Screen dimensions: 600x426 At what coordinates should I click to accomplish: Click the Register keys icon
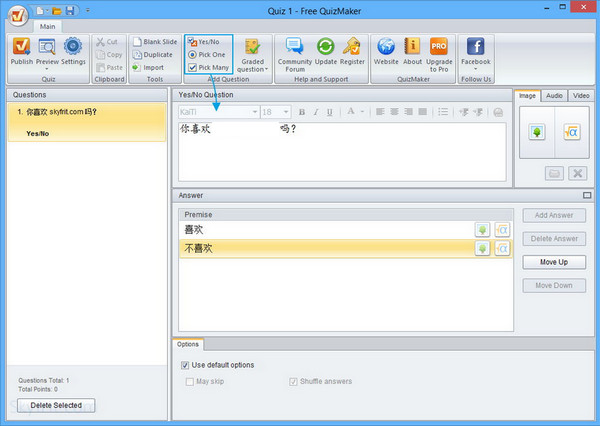[x=352, y=47]
